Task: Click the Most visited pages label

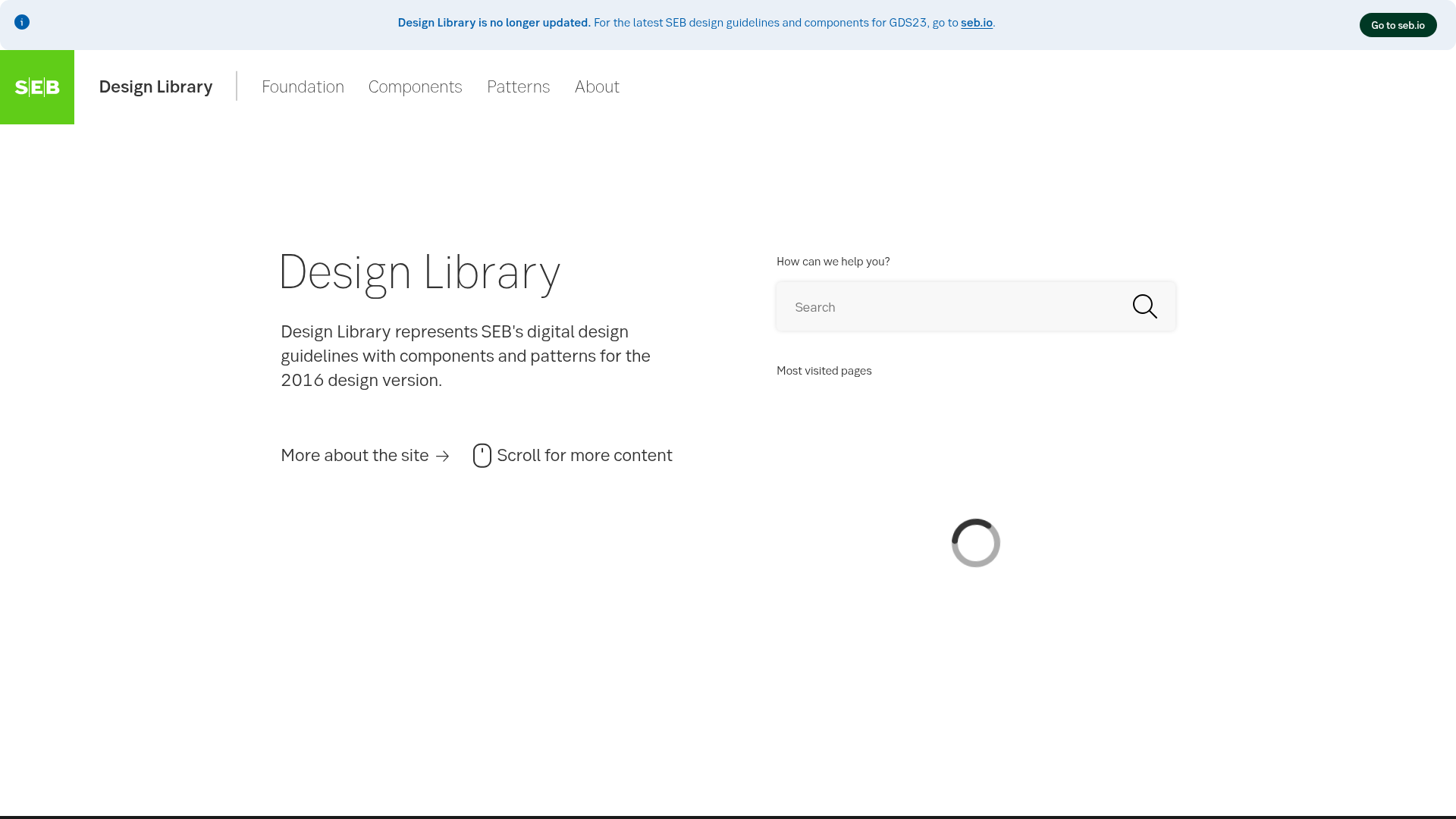Action: [824, 370]
